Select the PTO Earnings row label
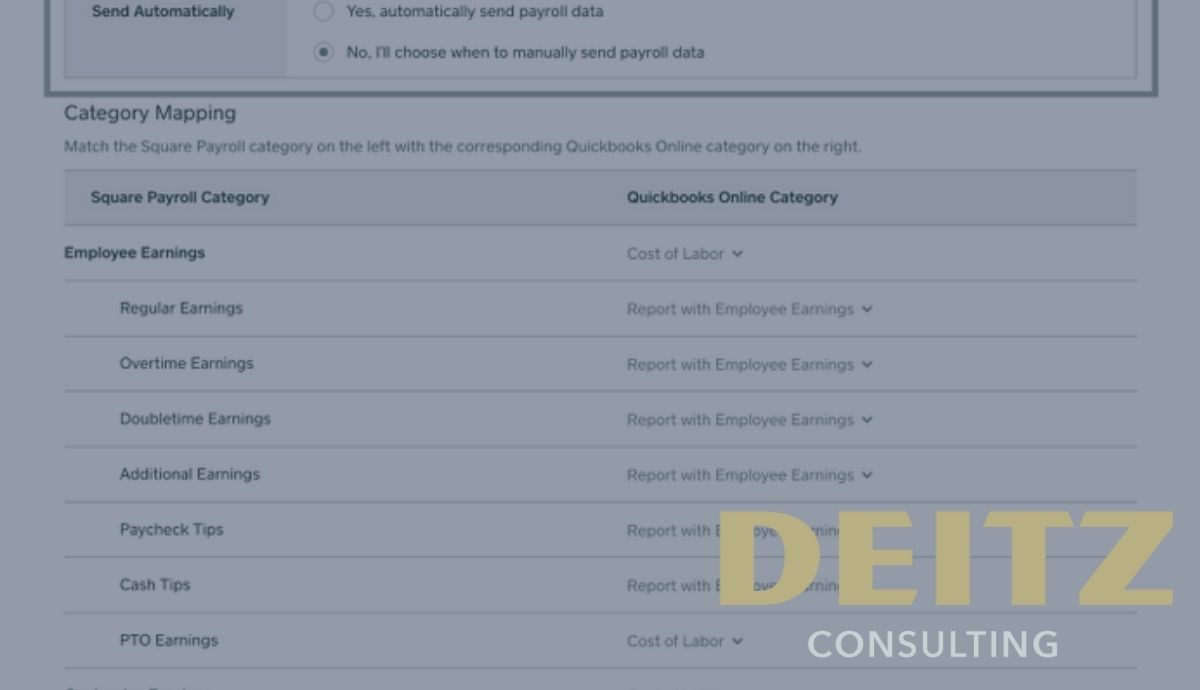 point(169,641)
